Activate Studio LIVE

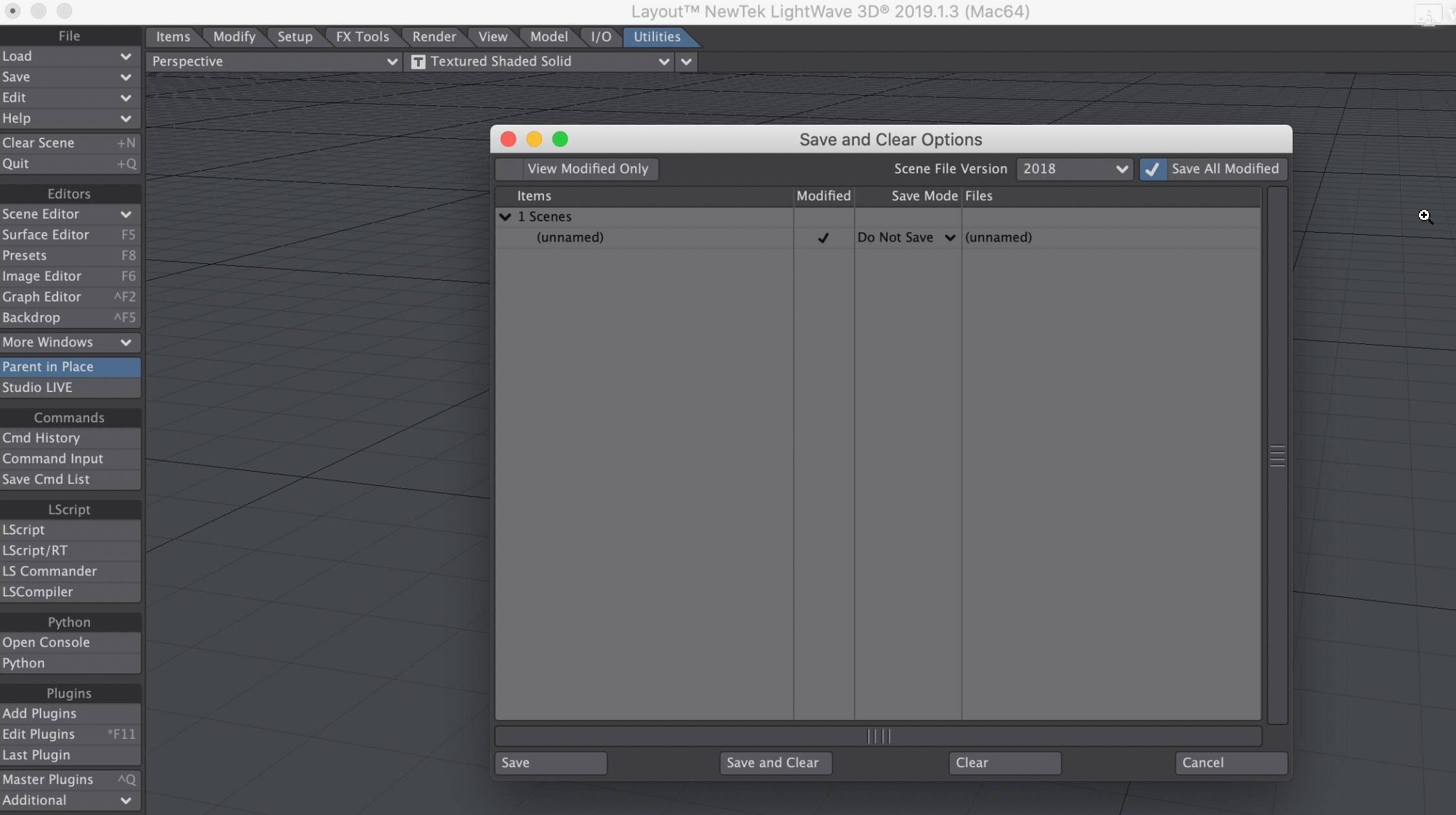point(38,387)
